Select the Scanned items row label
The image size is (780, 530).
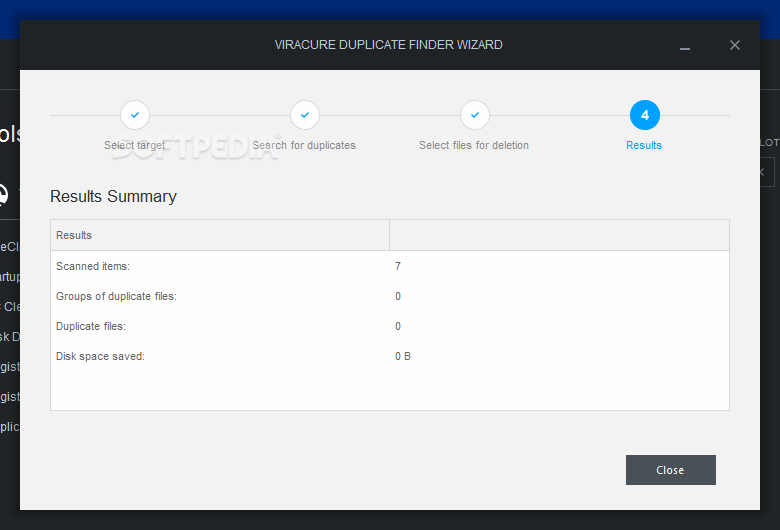[93, 266]
